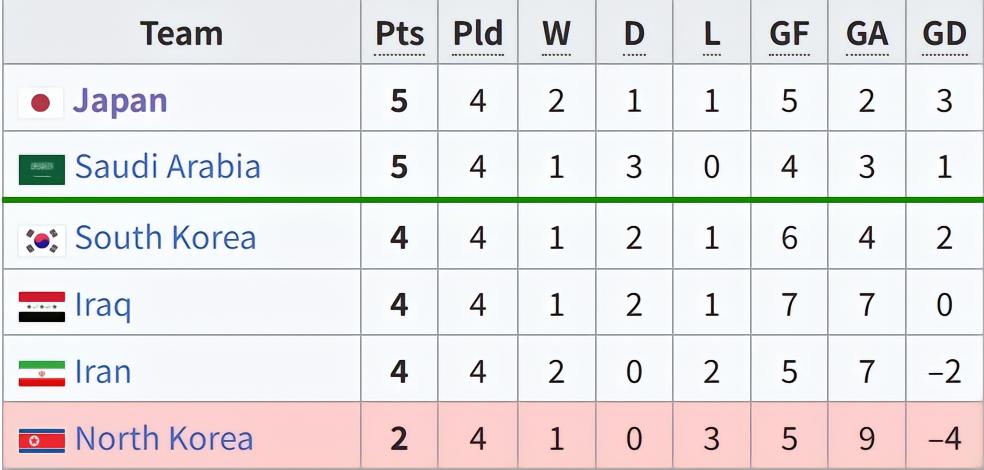Click the North Korea flag icon
Viewport: 984px width, 470px height.
(x=41, y=440)
